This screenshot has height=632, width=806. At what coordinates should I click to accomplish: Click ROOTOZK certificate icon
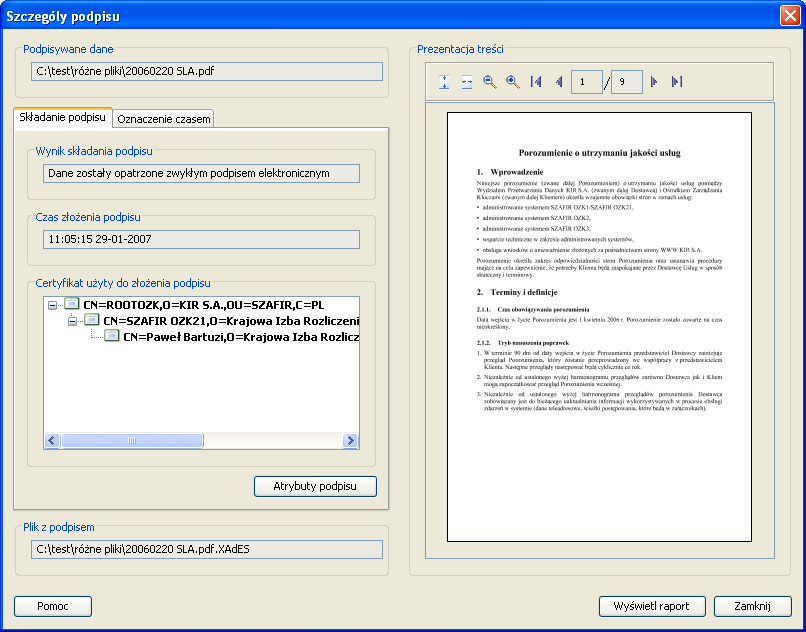[x=71, y=304]
